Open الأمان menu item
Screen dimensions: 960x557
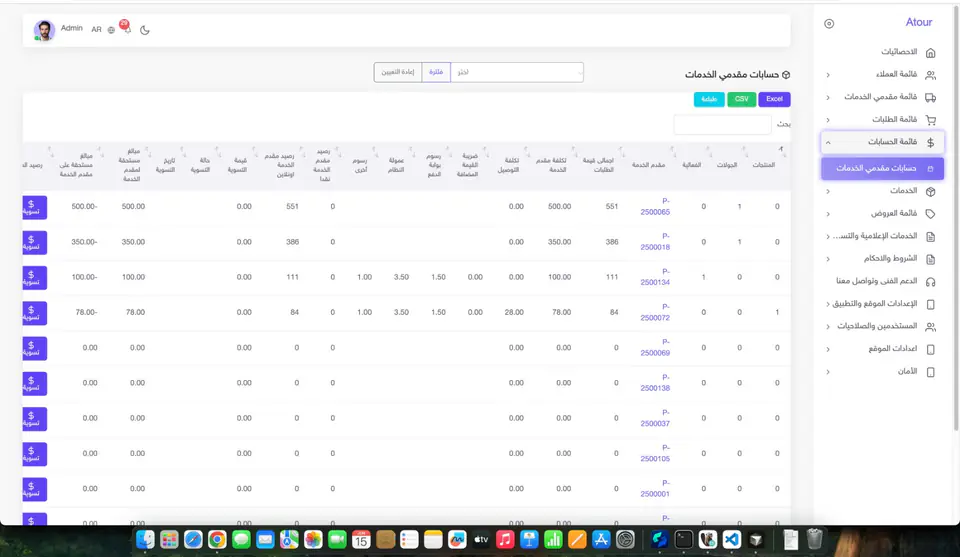[882, 372]
